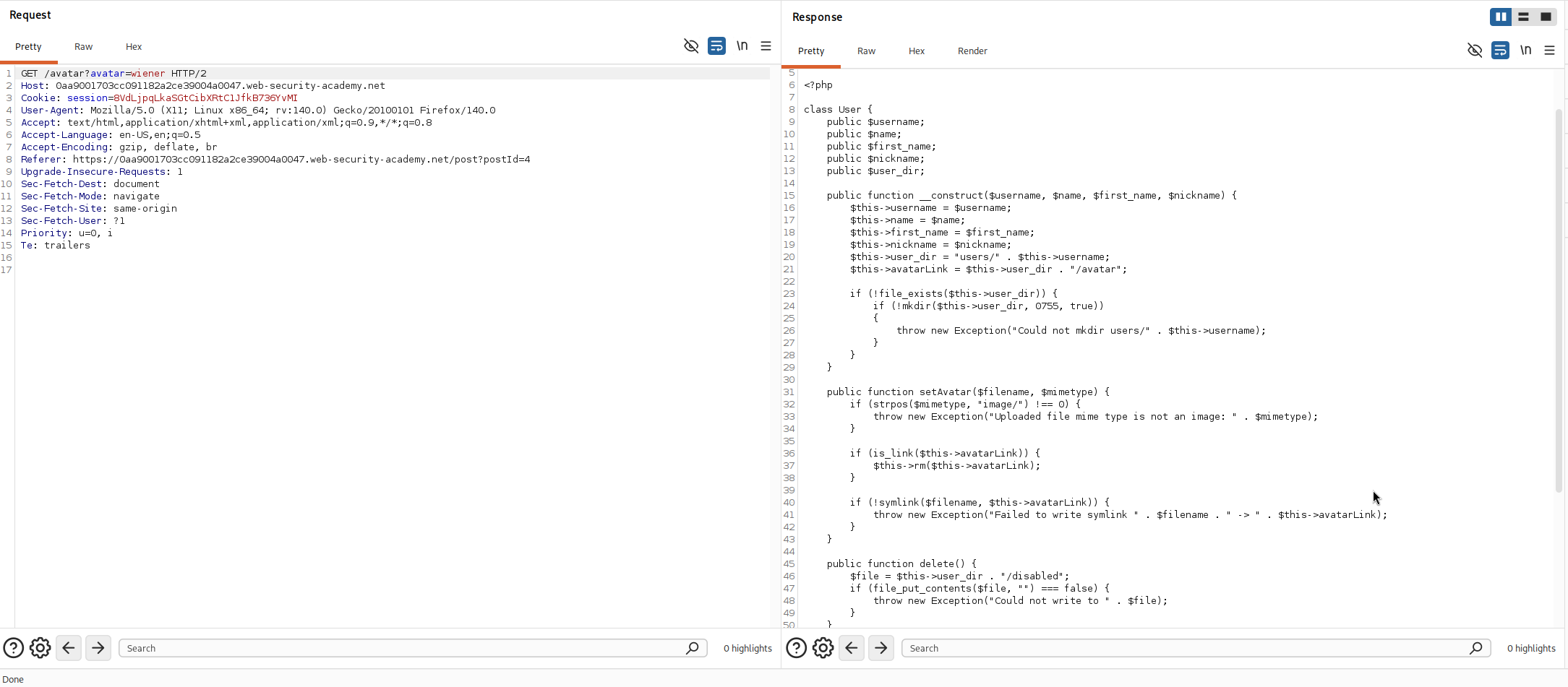Show newline characters \n in Request panel

(x=742, y=46)
